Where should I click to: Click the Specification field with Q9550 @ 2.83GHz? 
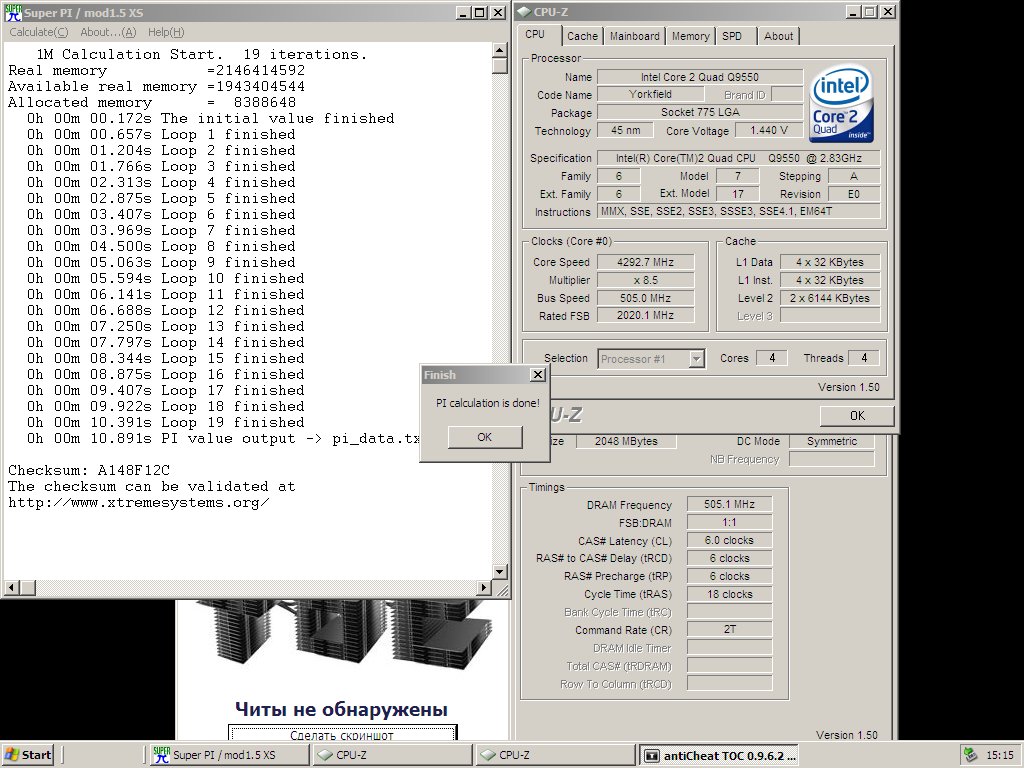click(739, 158)
